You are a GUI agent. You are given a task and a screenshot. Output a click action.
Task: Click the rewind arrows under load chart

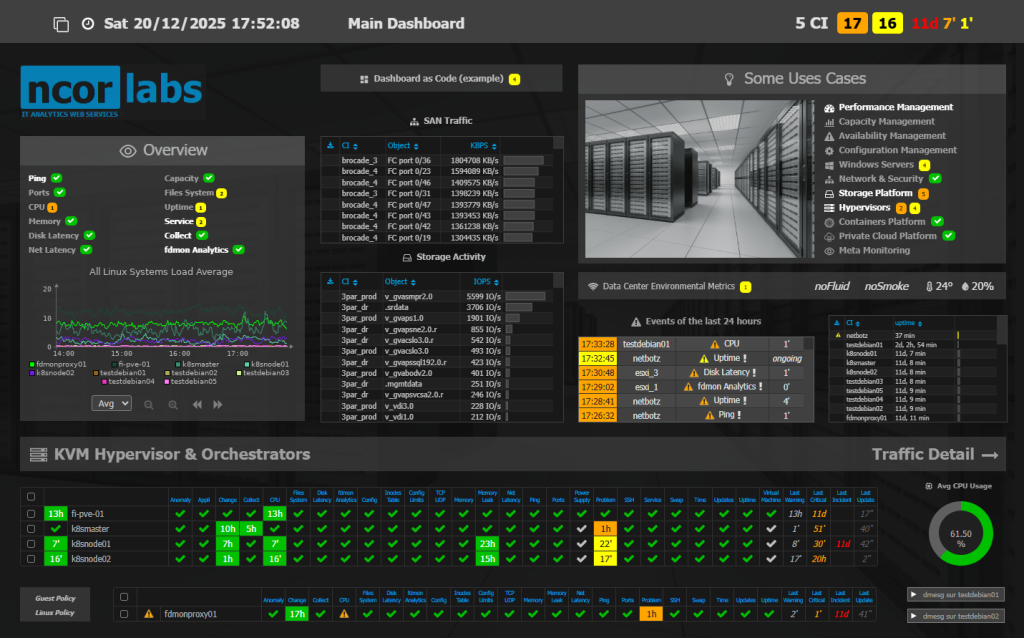coord(197,404)
